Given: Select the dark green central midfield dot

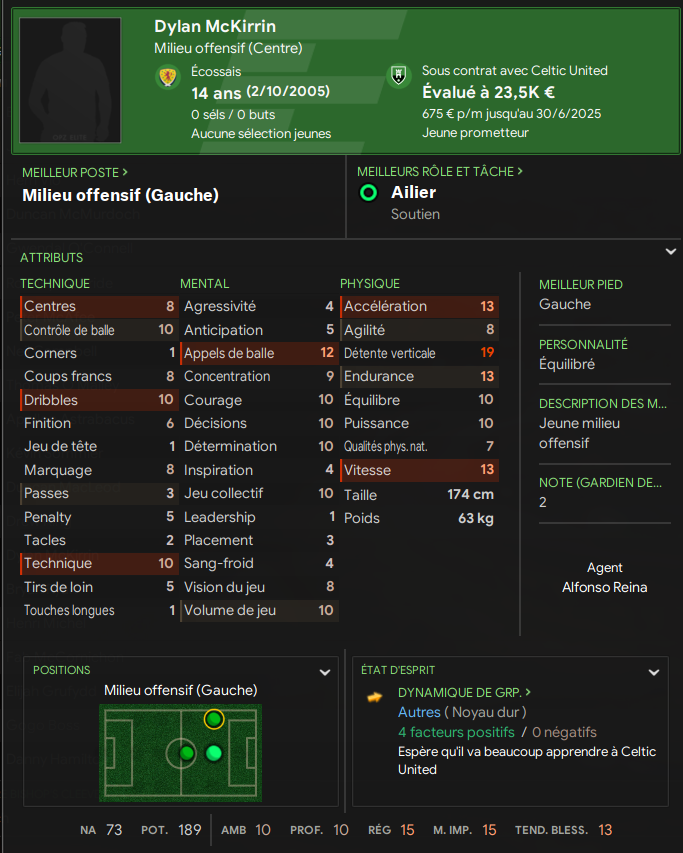Looking at the screenshot, I should click(186, 753).
